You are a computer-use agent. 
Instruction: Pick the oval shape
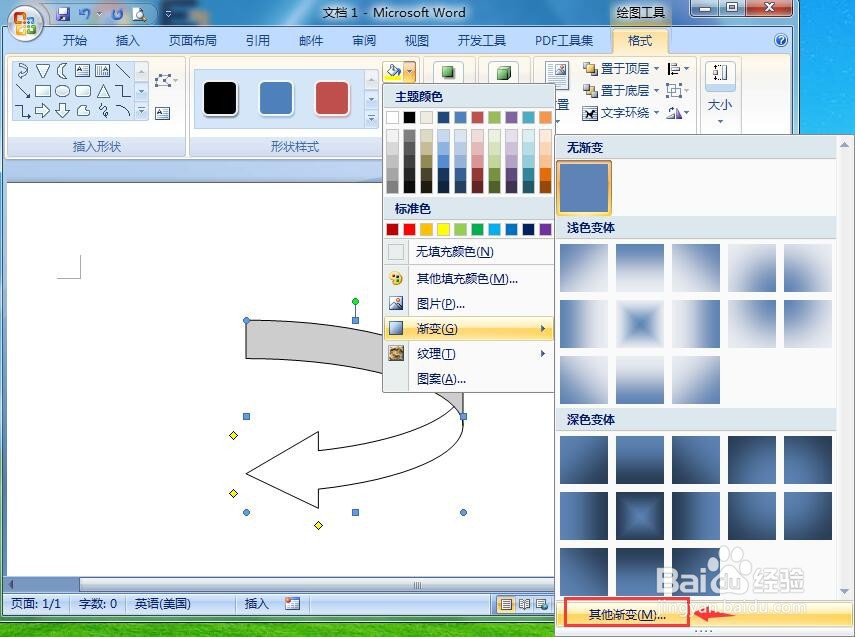63,91
